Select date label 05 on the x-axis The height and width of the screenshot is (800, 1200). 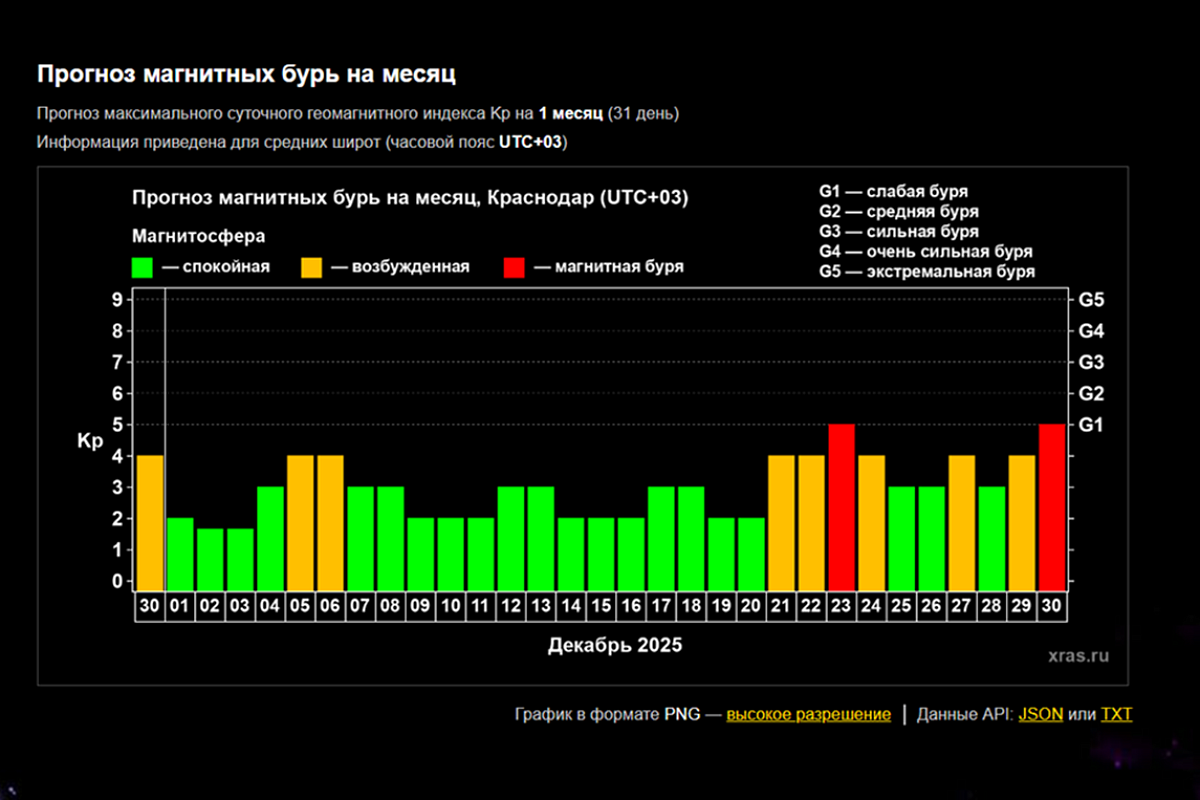point(301,606)
